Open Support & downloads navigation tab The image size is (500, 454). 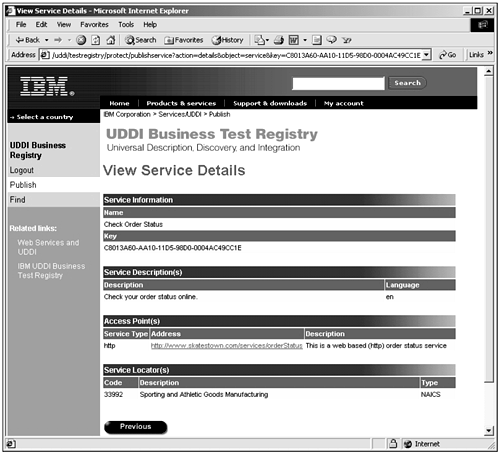(x=270, y=103)
